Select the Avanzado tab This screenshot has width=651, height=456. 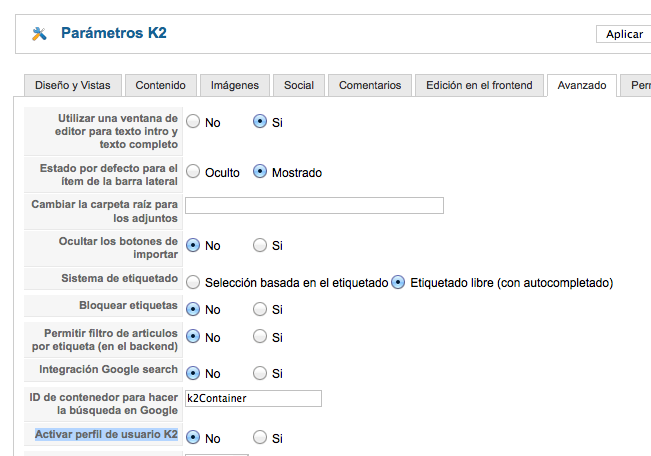(582, 85)
